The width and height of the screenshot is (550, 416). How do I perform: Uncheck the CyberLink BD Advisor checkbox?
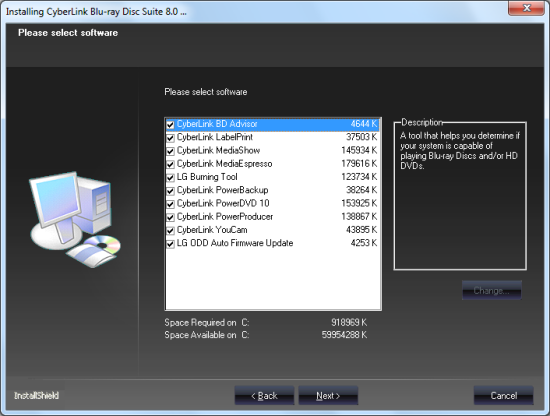tap(170, 125)
